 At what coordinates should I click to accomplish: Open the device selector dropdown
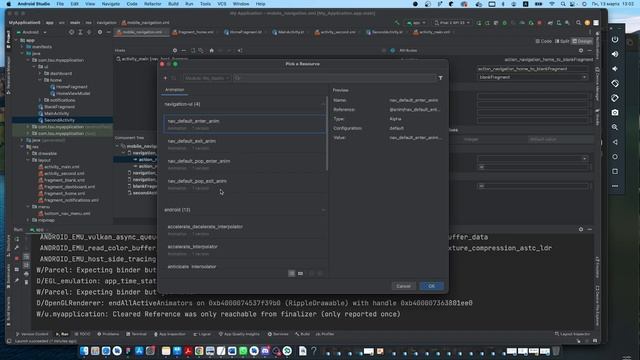coord(452,23)
